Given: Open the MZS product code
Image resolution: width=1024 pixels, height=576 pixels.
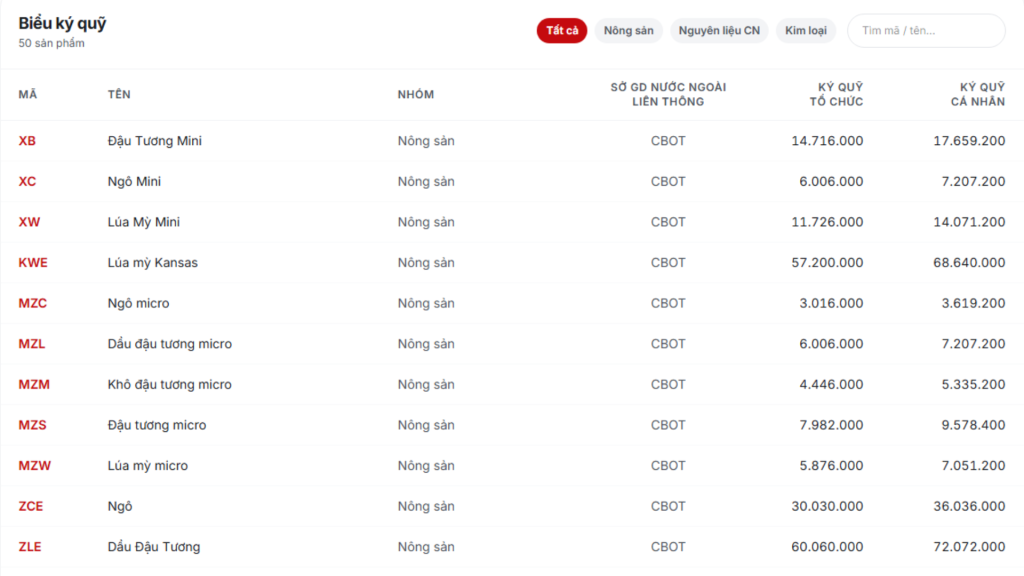Looking at the screenshot, I should 32,425.
